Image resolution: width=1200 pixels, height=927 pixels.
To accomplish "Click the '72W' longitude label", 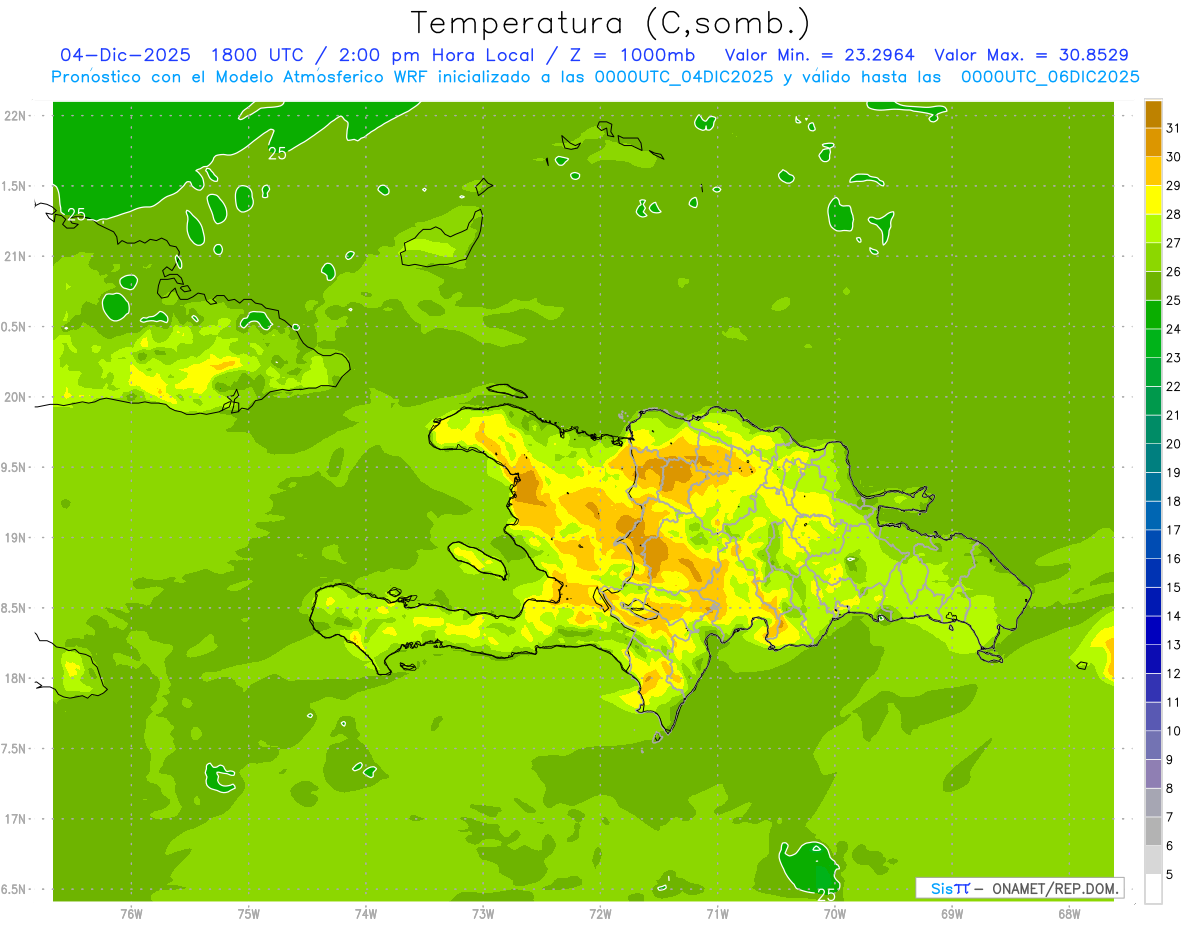I will (x=600, y=913).
